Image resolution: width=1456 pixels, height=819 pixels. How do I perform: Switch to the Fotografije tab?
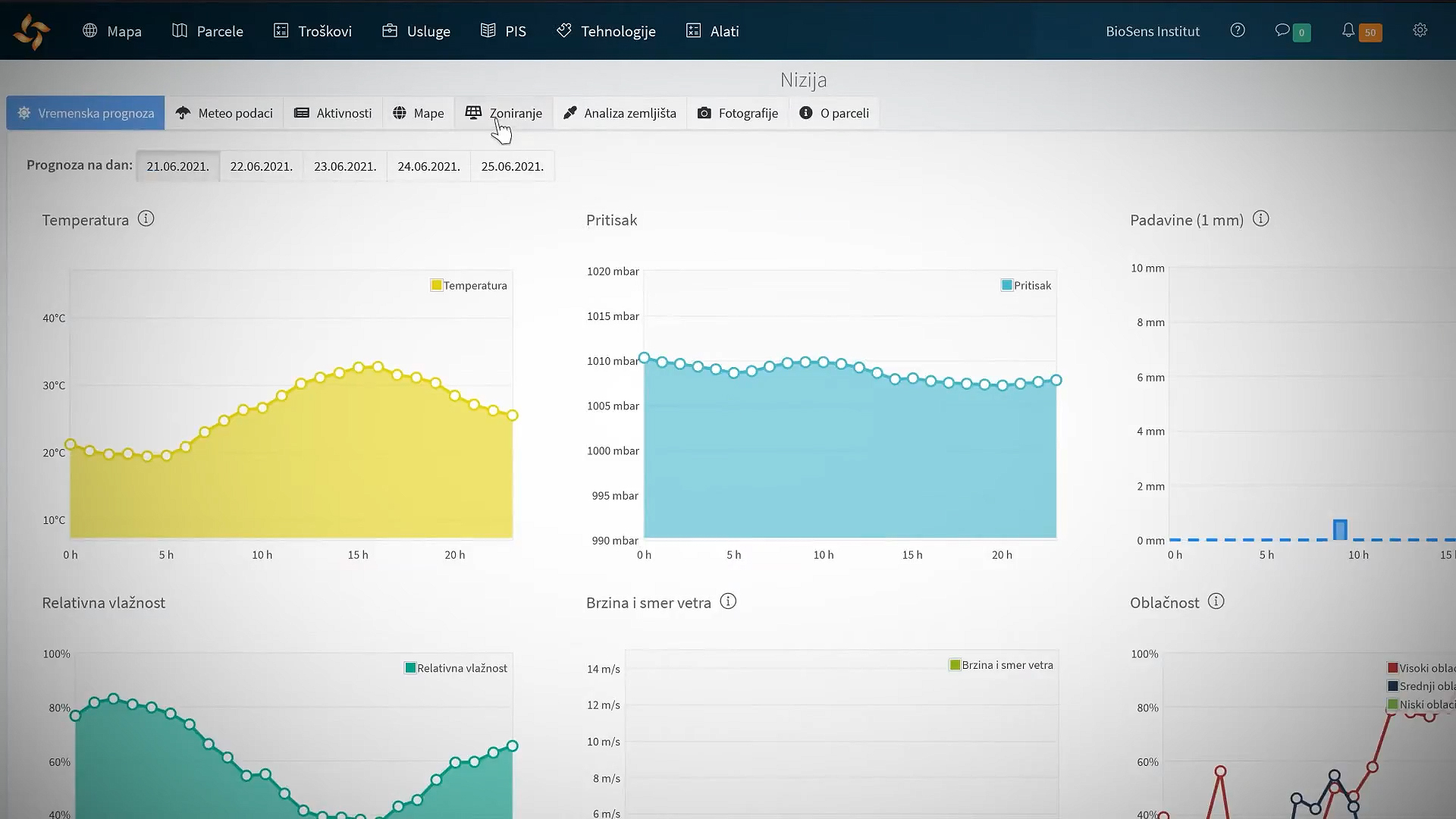click(x=738, y=113)
